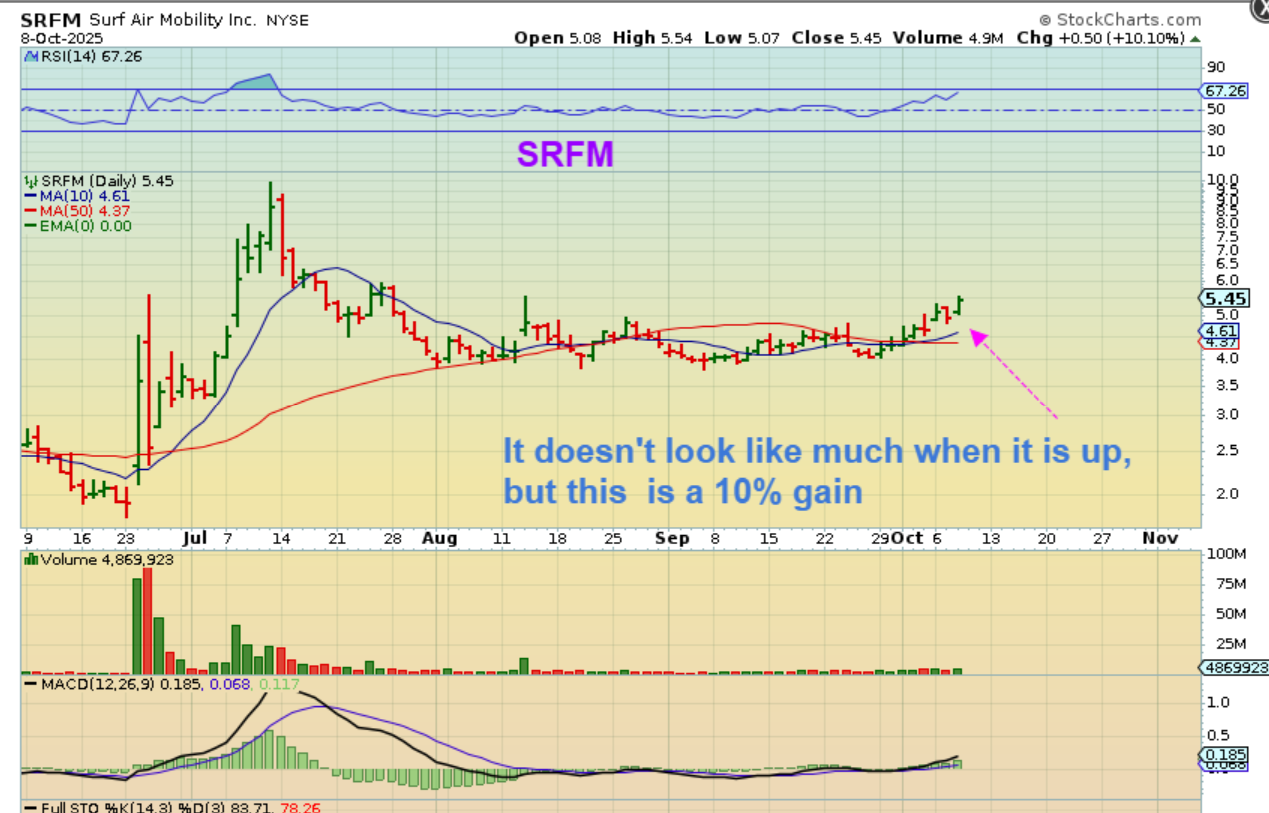
Task: Click the Nov label on the date axis
Action: tap(1160, 538)
